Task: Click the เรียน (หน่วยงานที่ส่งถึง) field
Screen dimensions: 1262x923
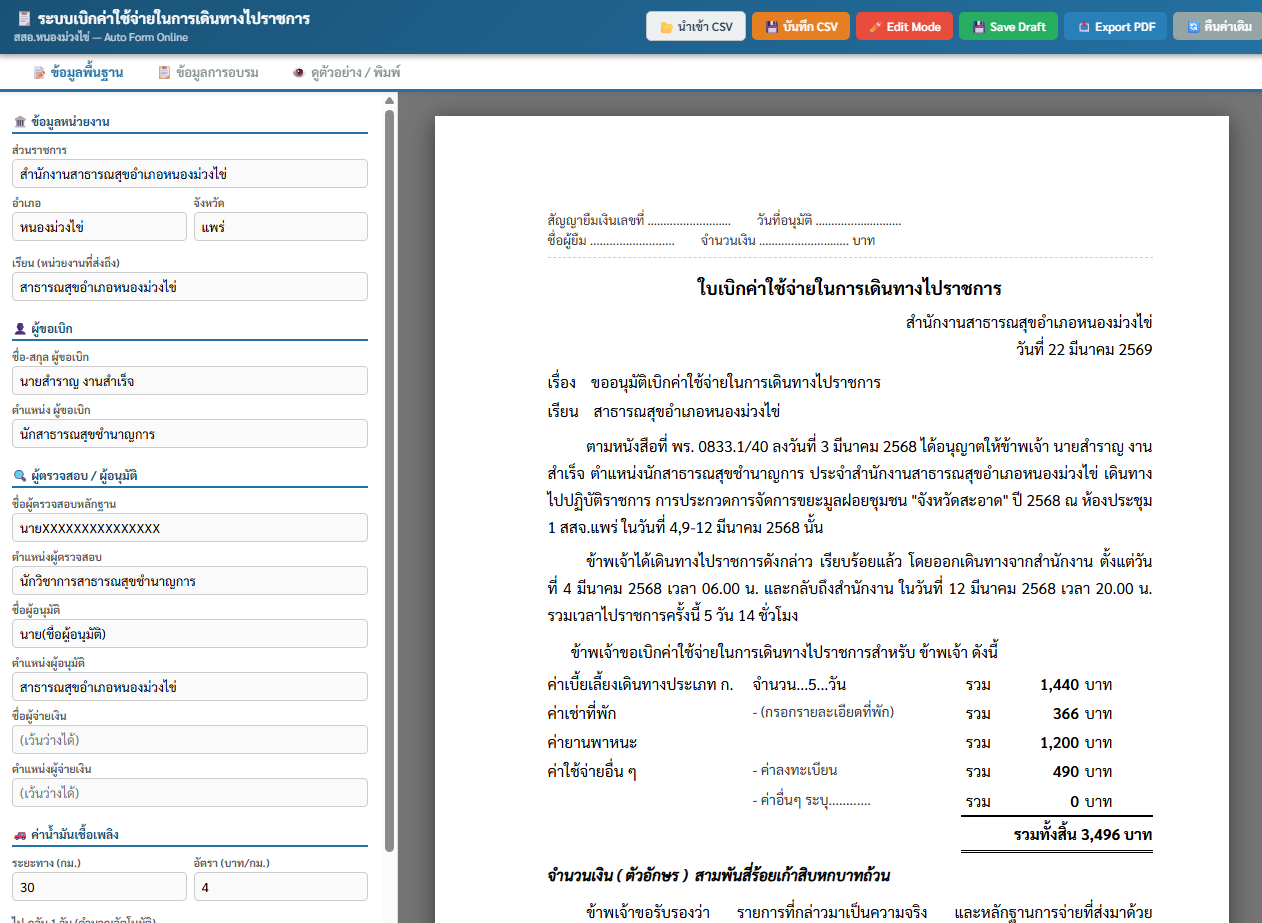Action: (x=190, y=287)
